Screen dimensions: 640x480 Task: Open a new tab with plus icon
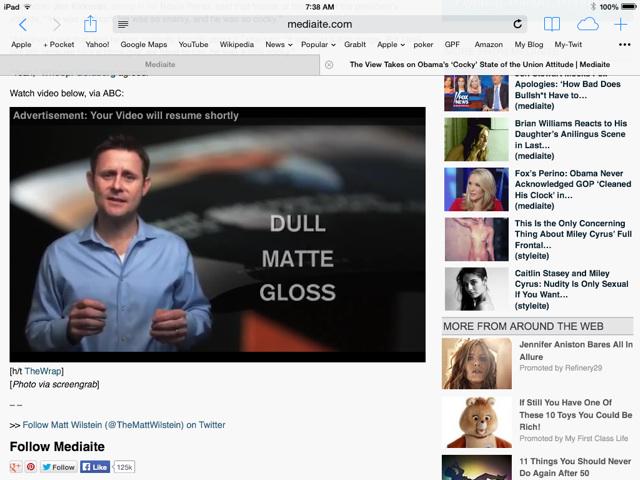coord(621,24)
